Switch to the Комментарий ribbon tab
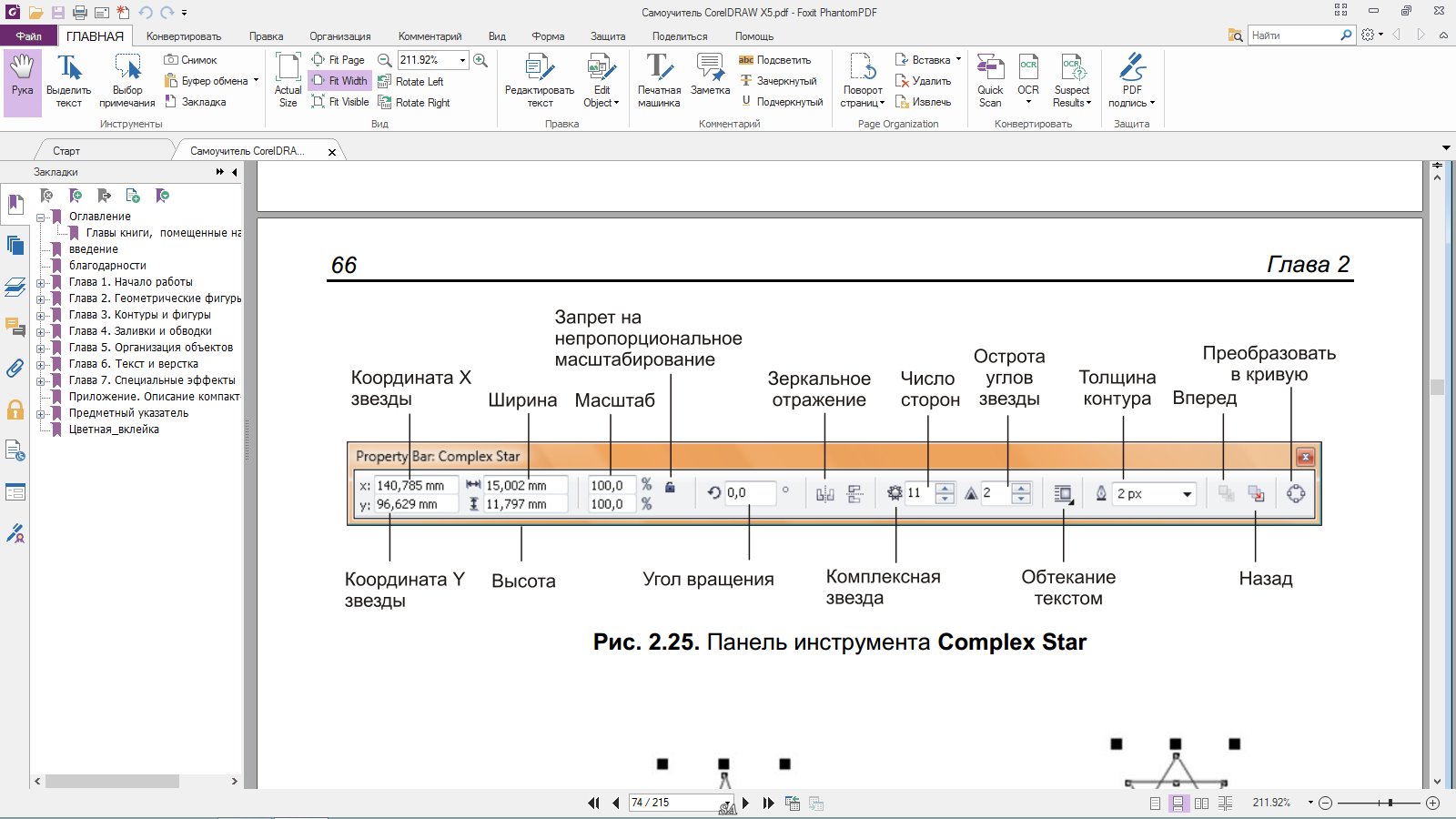This screenshot has width=1456, height=819. click(430, 36)
